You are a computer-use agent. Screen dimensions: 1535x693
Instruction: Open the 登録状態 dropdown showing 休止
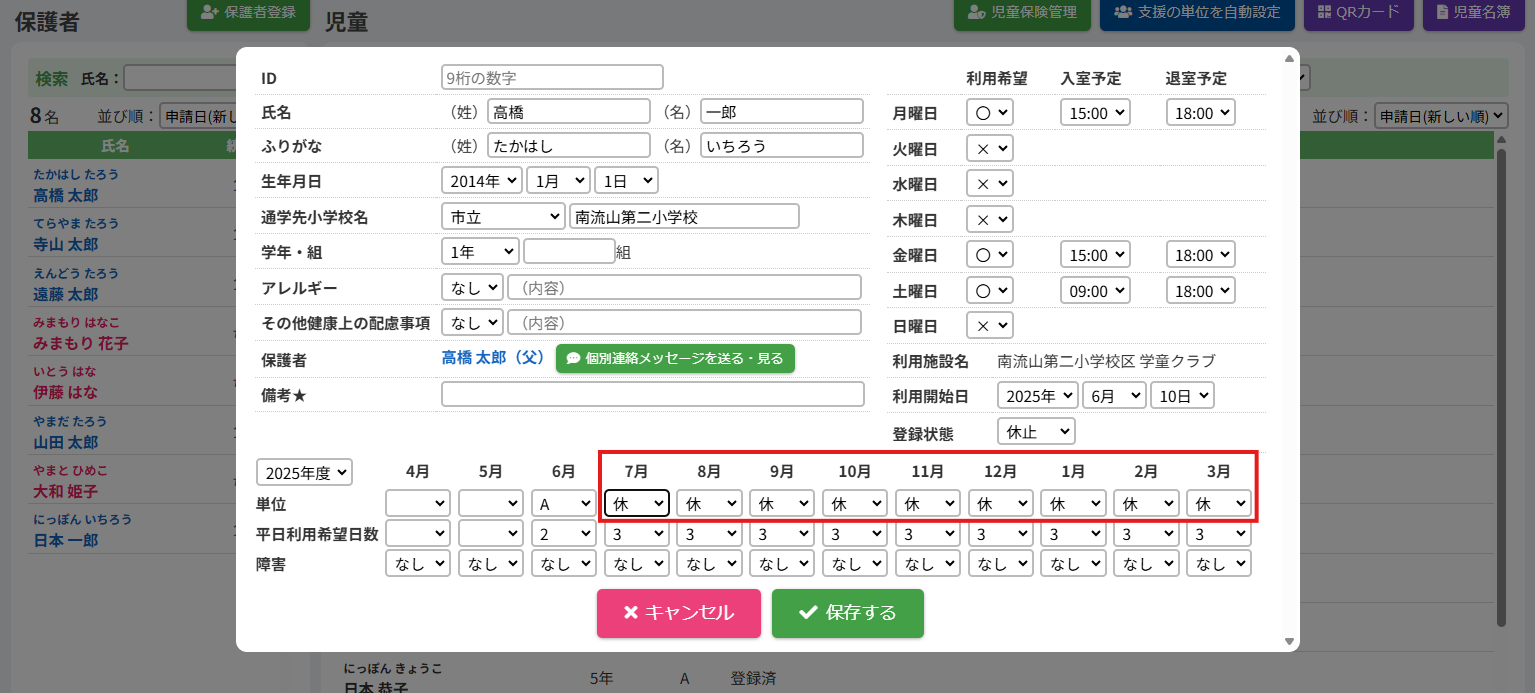point(1035,431)
